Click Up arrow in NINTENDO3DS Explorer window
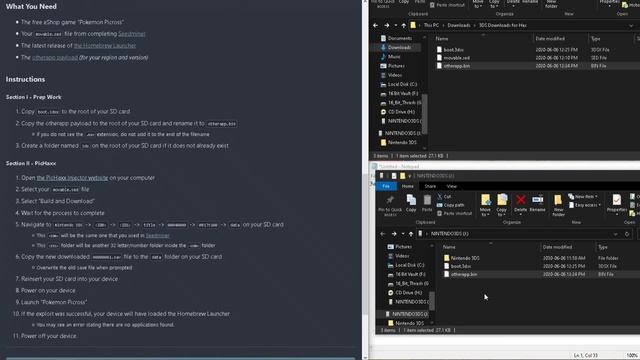Screen dimensions: 640x360 (x=411, y=234)
